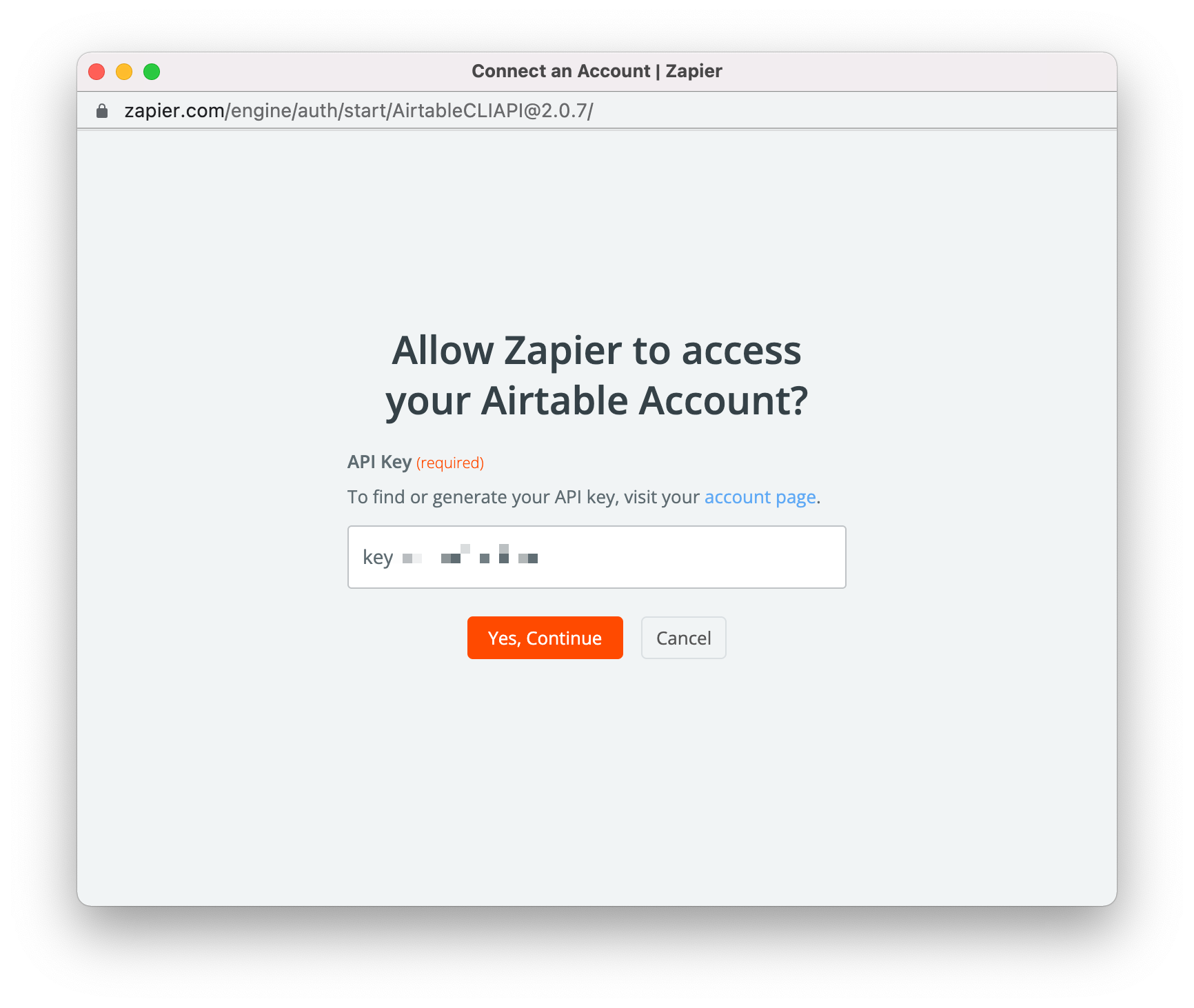The height and width of the screenshot is (1008, 1194).
Task: Click the word Zapier in title bar
Action: point(694,71)
